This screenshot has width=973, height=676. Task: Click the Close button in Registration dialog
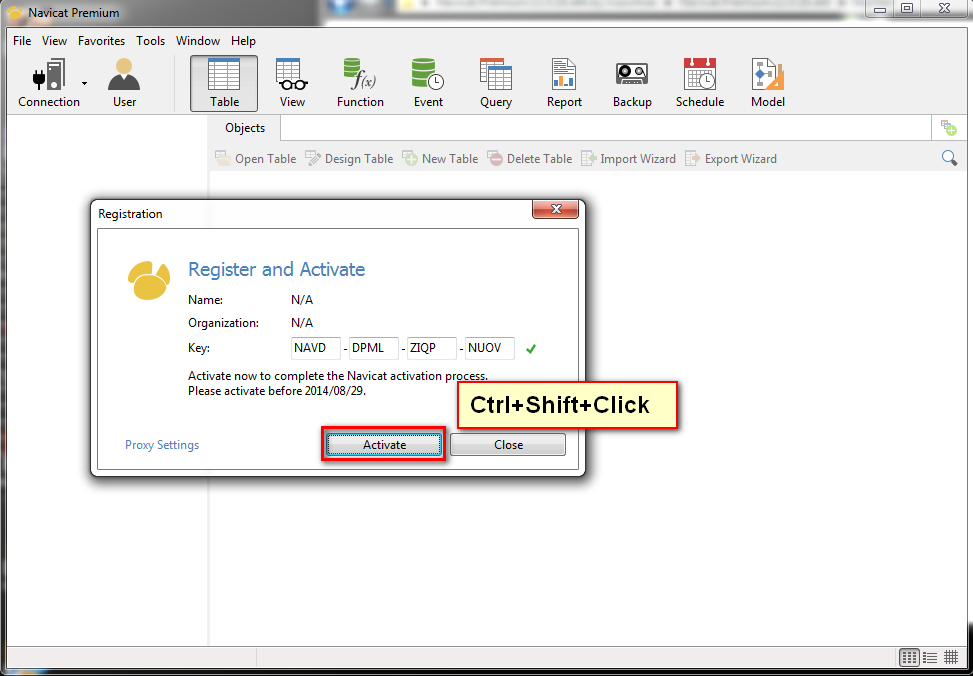pyautogui.click(x=508, y=445)
